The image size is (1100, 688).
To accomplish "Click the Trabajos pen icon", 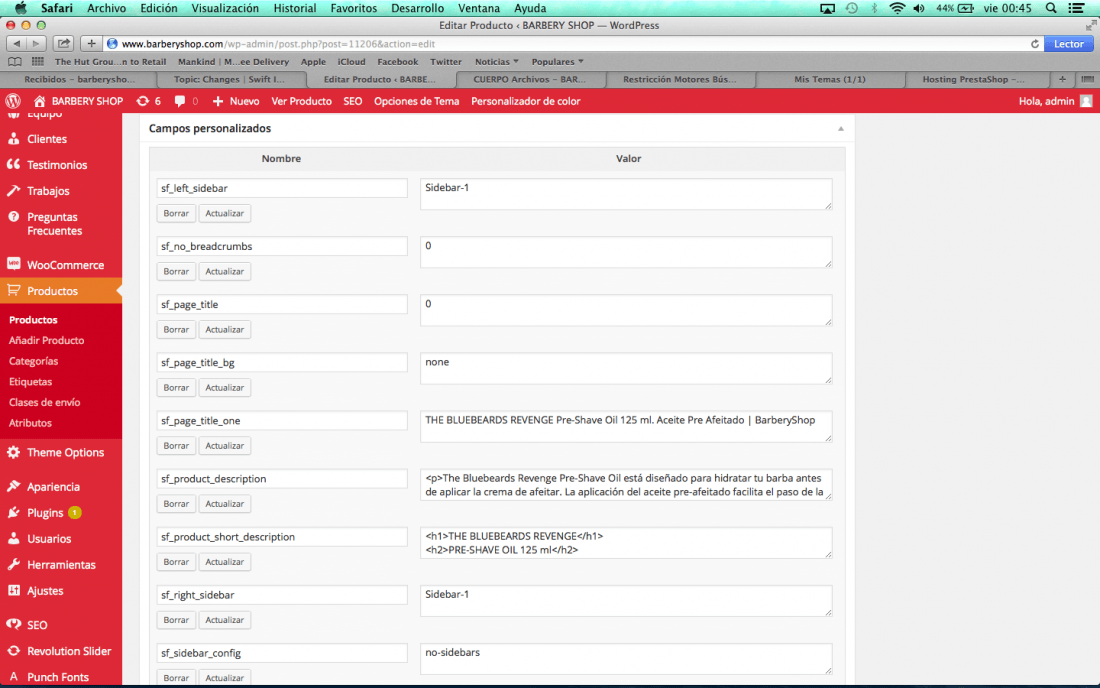I will [13, 191].
